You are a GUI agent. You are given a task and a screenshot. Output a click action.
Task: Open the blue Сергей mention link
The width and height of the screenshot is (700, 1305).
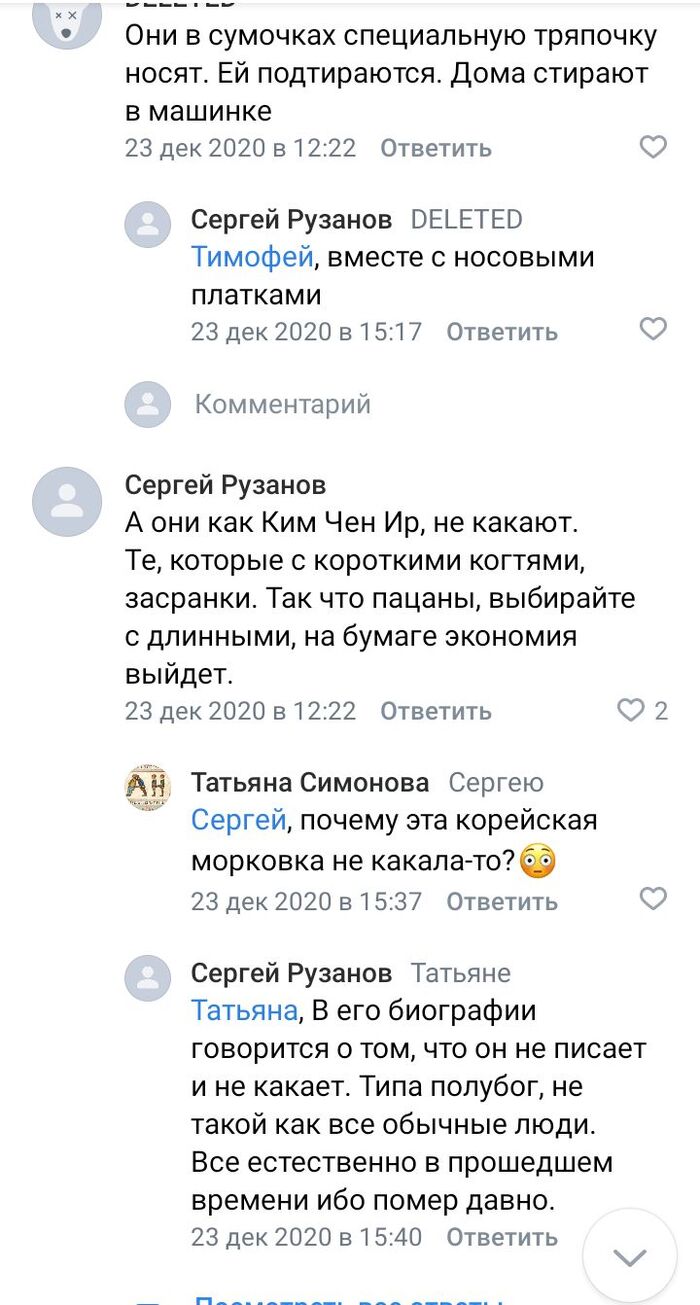click(x=239, y=821)
